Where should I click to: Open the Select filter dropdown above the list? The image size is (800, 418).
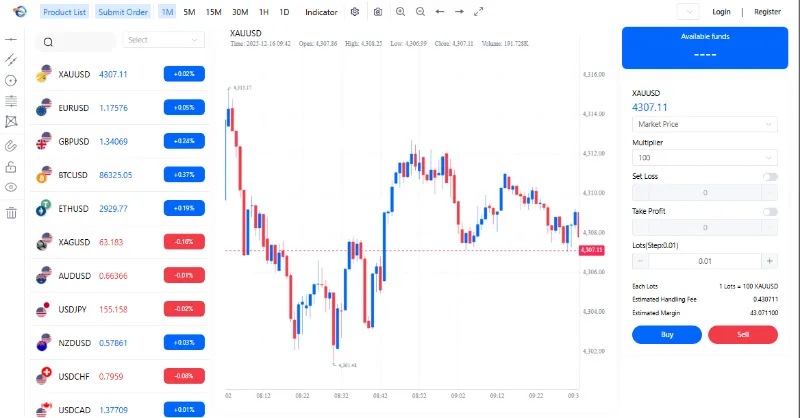(164, 40)
